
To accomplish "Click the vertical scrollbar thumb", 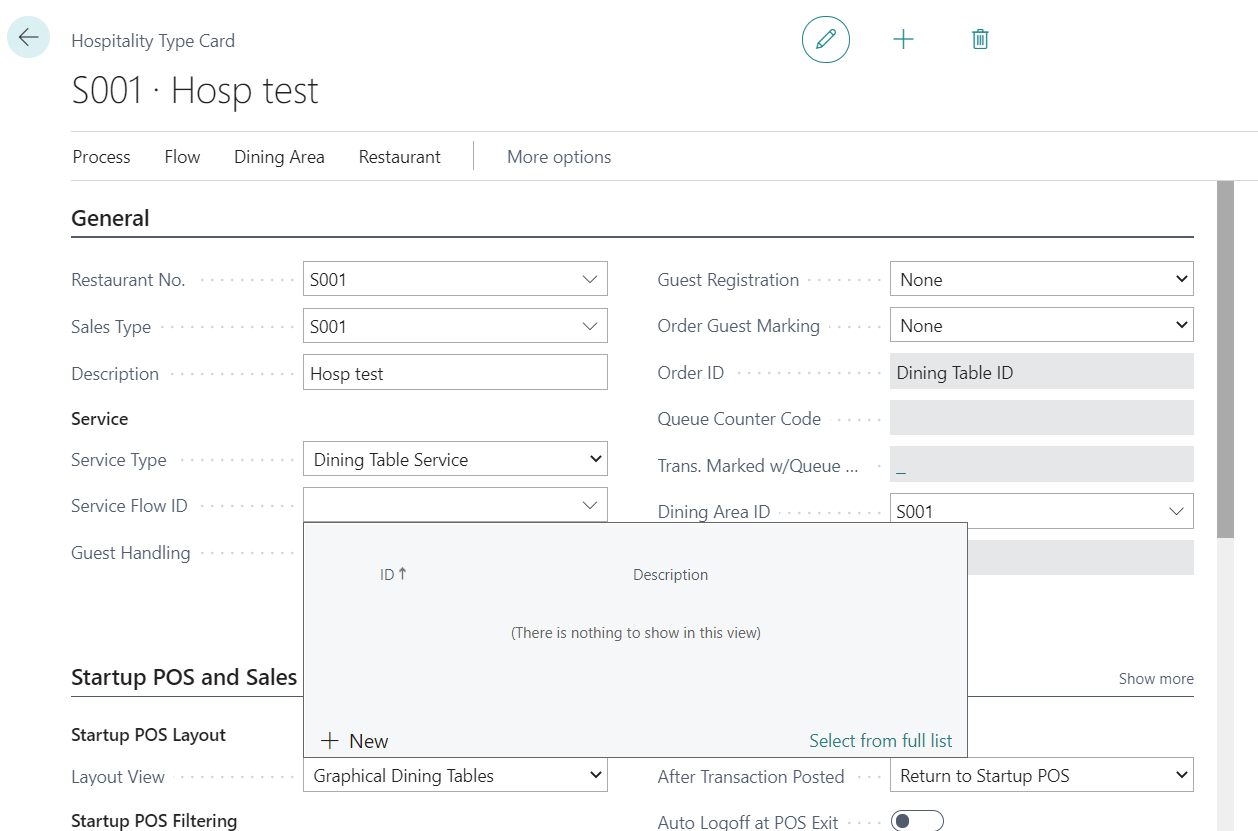I will click(x=1225, y=360).
